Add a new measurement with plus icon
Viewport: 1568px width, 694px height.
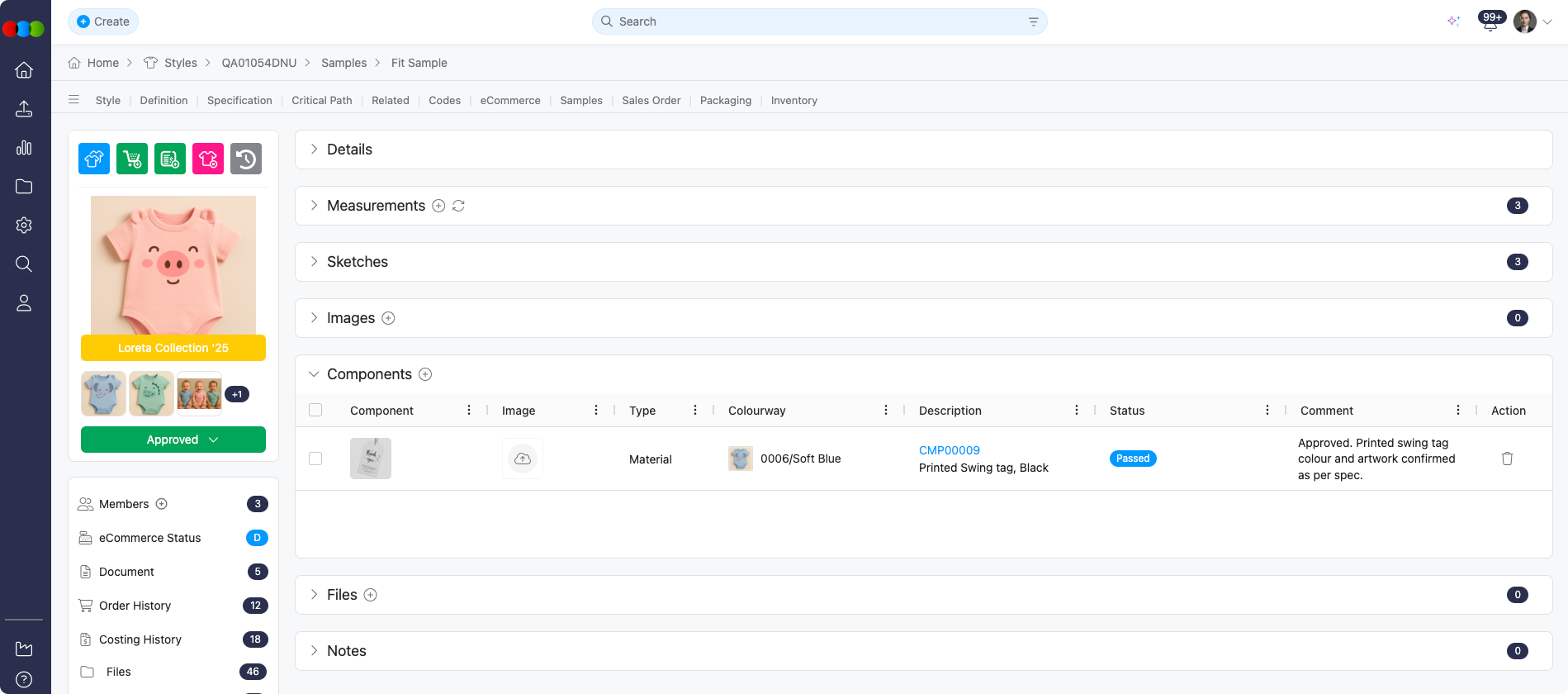[438, 206]
